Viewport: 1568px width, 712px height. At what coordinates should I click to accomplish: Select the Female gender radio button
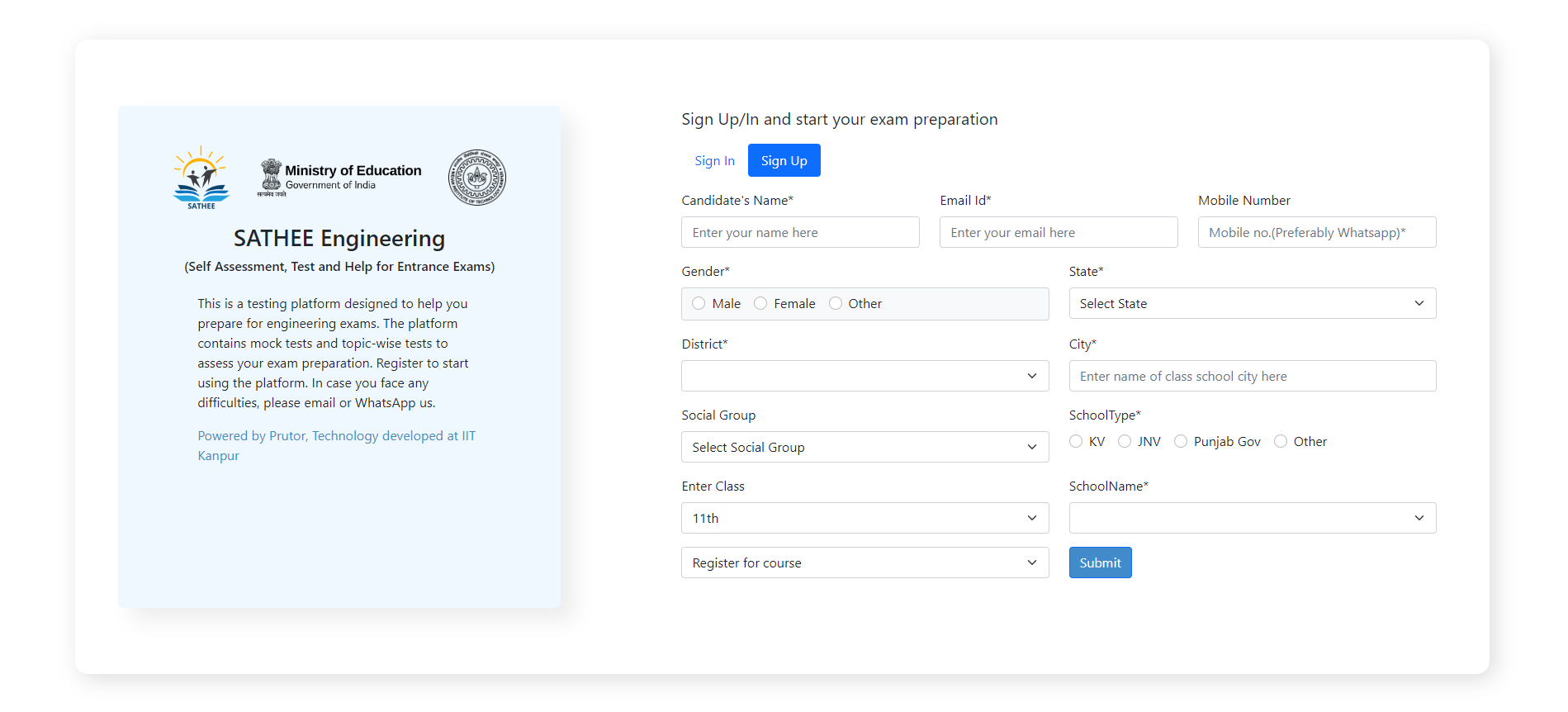(x=760, y=303)
